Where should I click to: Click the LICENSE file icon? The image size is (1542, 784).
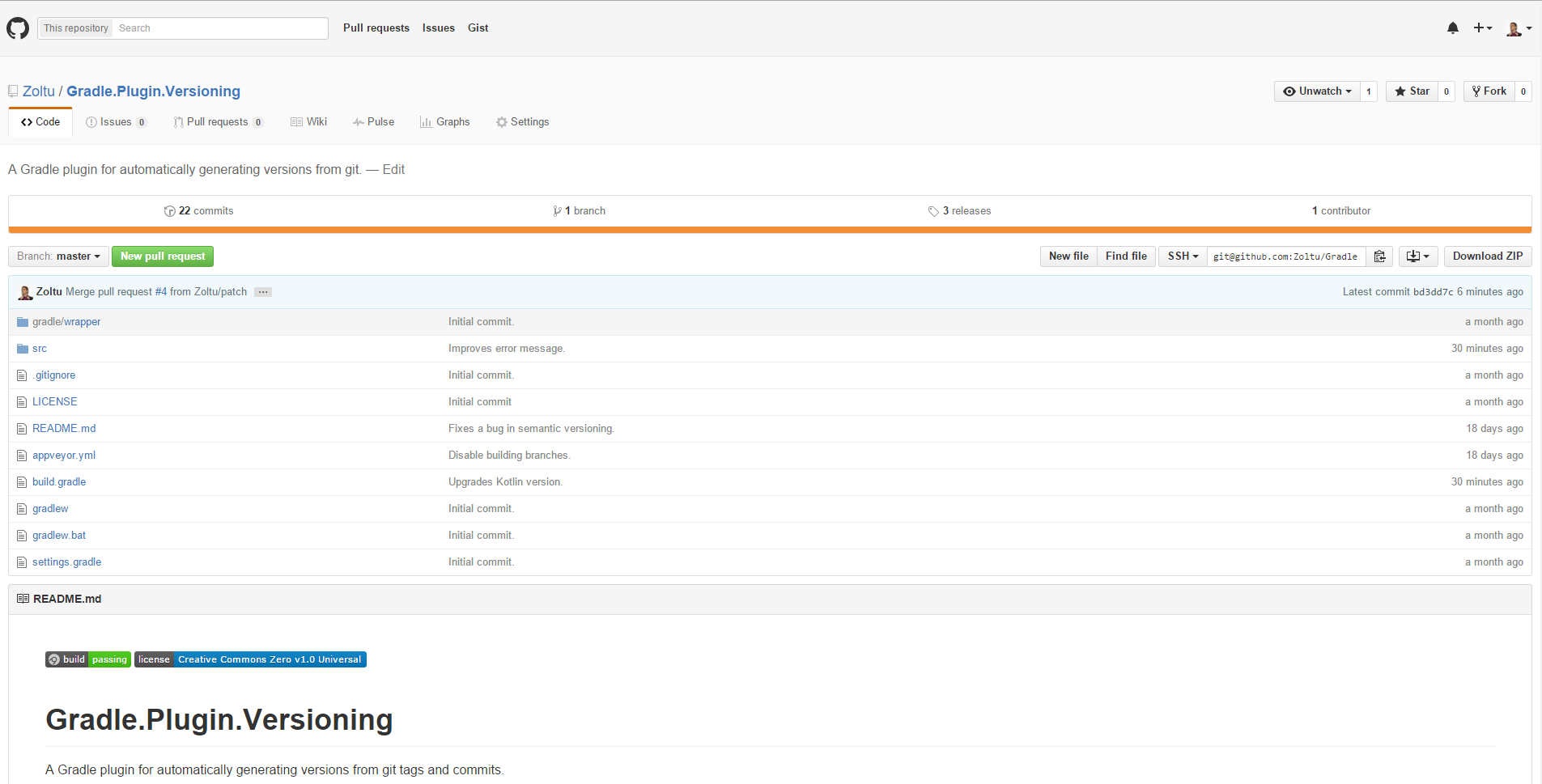pos(22,402)
